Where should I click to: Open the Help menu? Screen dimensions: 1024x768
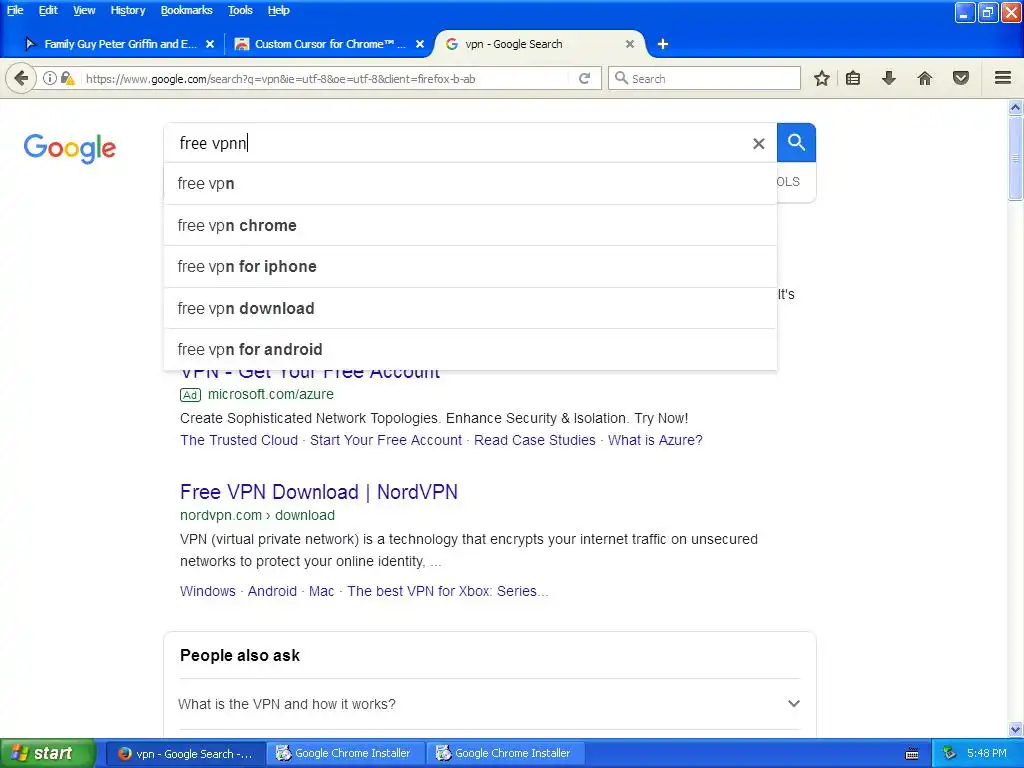point(278,10)
